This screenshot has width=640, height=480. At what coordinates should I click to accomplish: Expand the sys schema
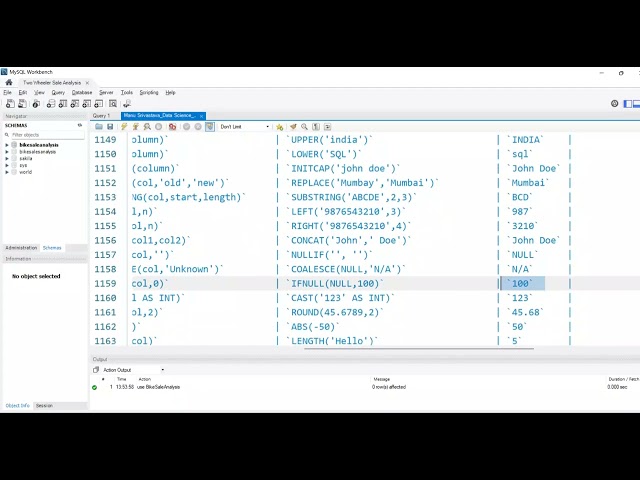pyautogui.click(x=7, y=165)
